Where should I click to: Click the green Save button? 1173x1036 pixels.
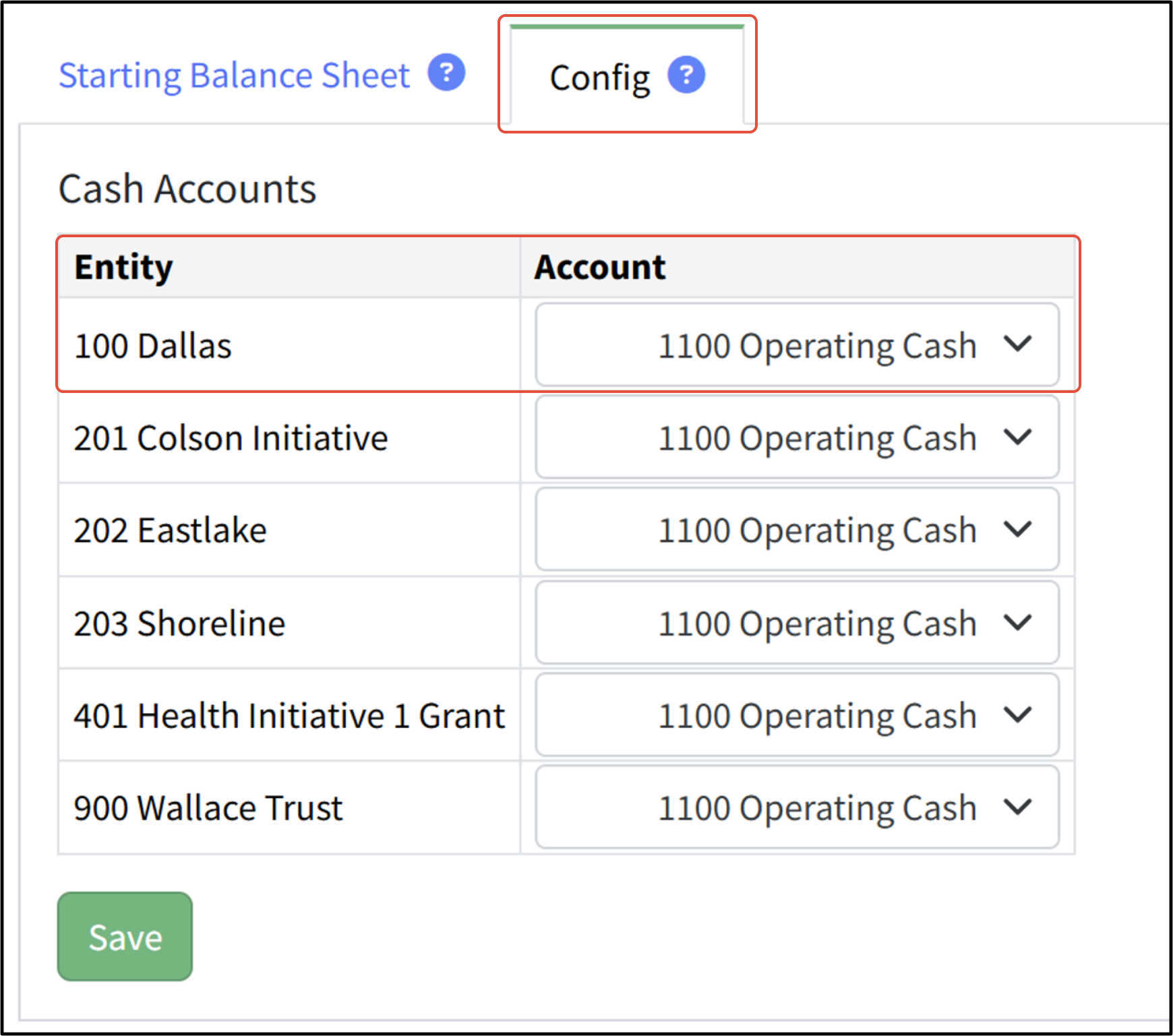coord(125,936)
